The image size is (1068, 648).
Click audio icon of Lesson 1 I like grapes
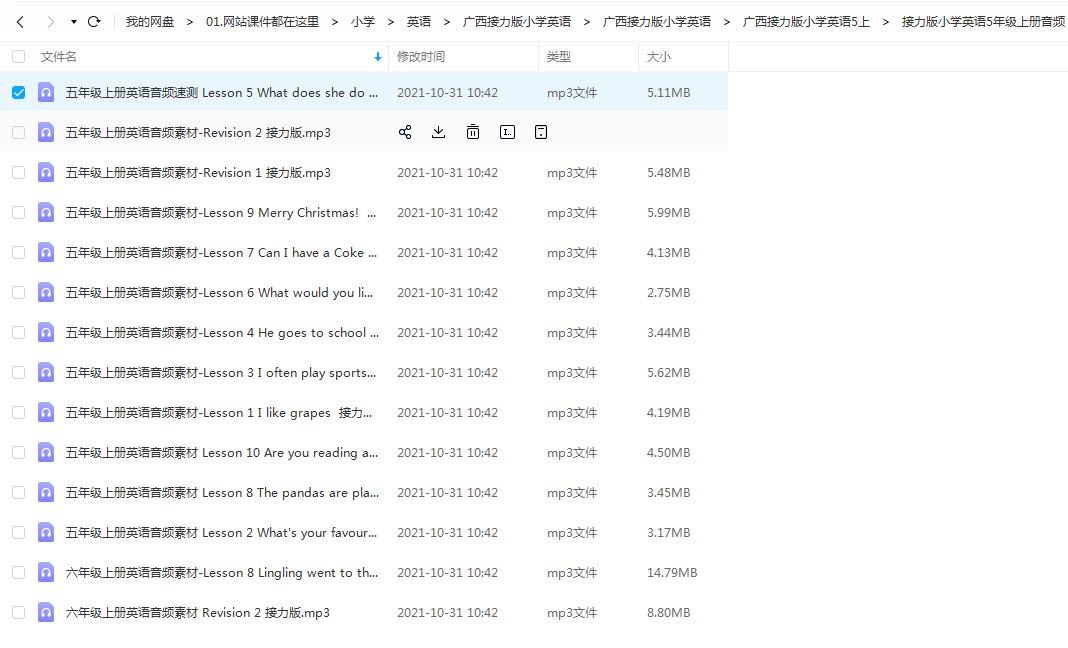46,413
